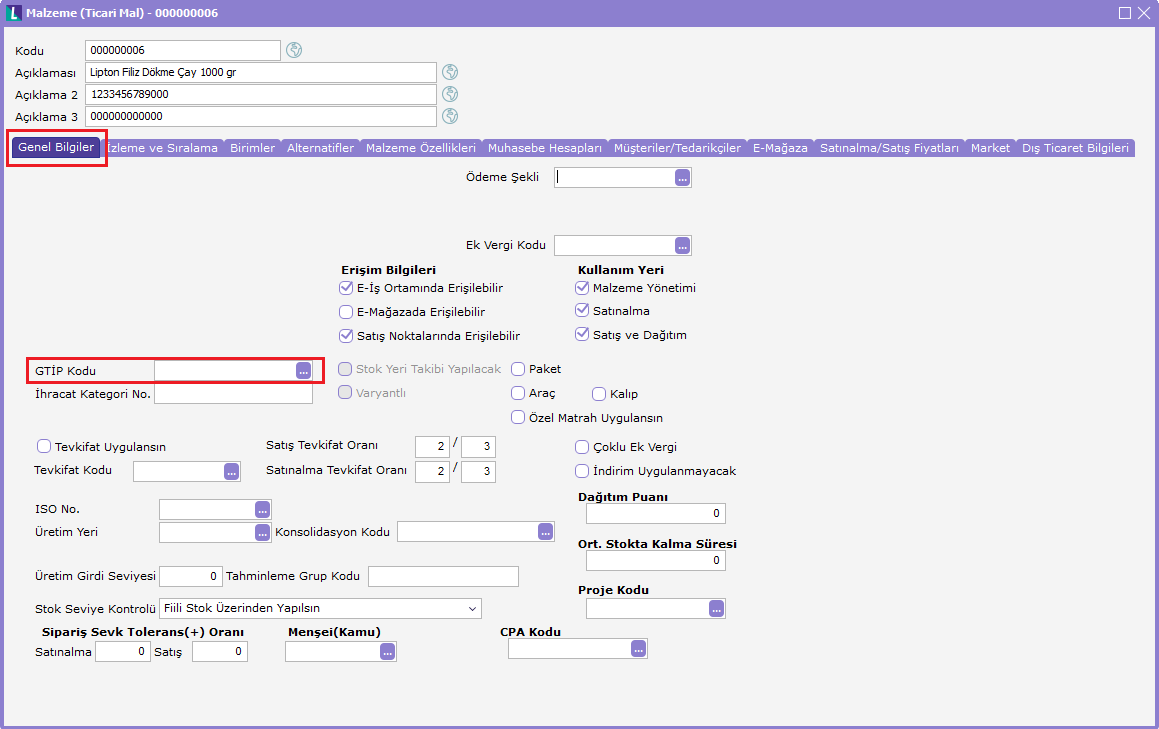Open the Muhasebe Hesapları tab

pyautogui.click(x=544, y=148)
